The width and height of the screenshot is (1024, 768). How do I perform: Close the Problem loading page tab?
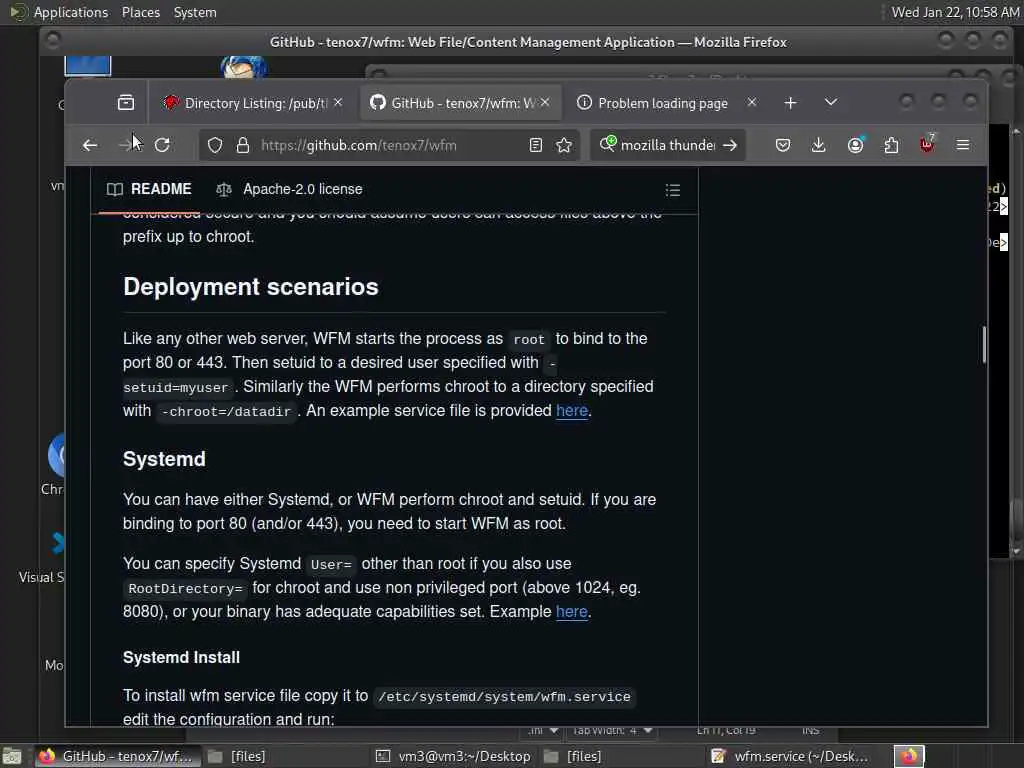tap(752, 103)
